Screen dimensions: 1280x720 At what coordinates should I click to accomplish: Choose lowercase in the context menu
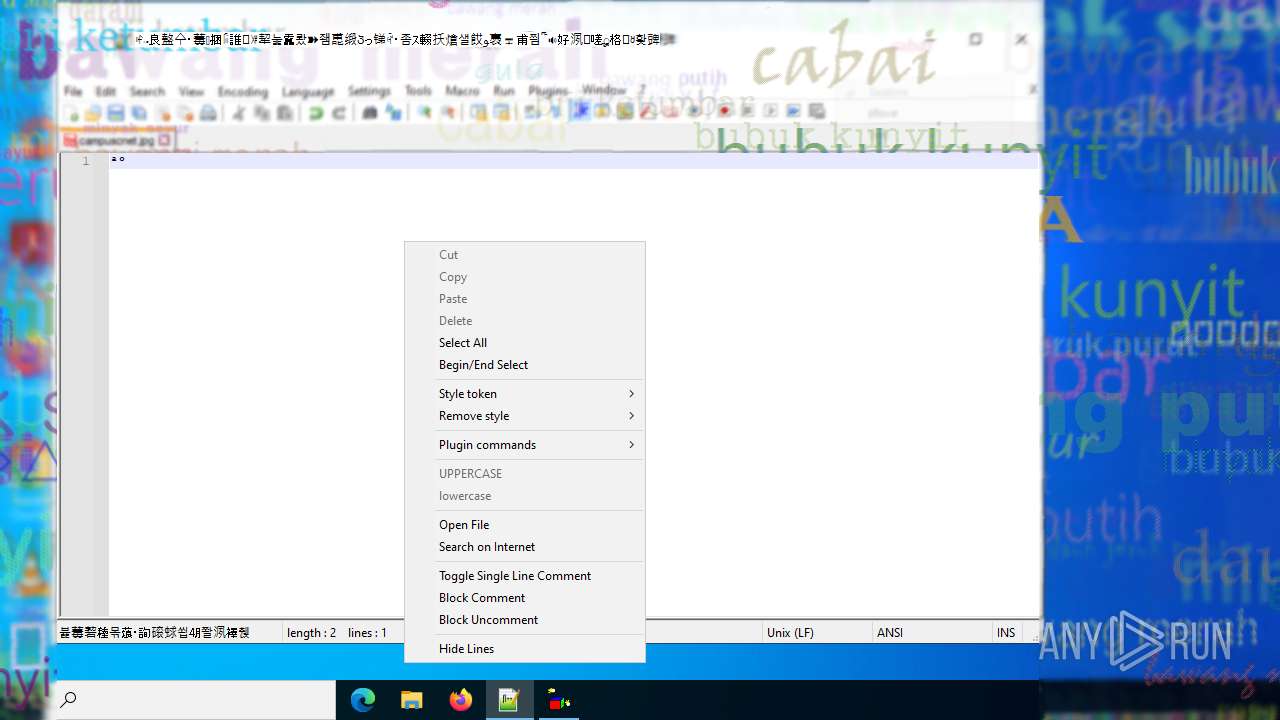(x=525, y=496)
